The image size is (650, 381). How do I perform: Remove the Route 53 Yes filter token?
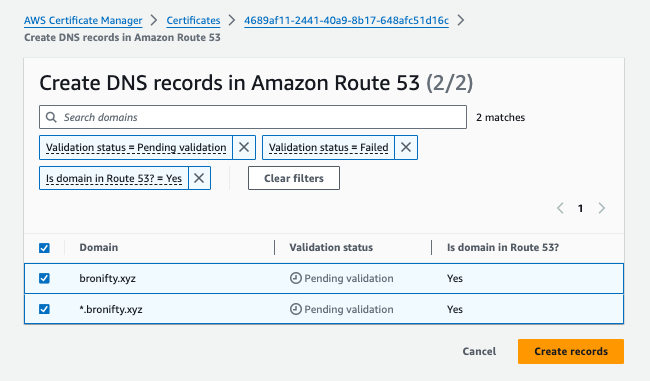tap(199, 178)
